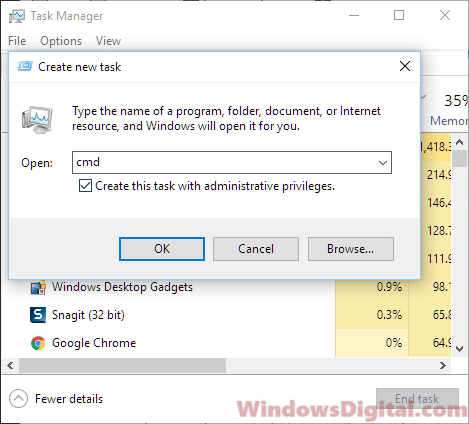Click the horizontal scrollbar right arrow

(443, 366)
